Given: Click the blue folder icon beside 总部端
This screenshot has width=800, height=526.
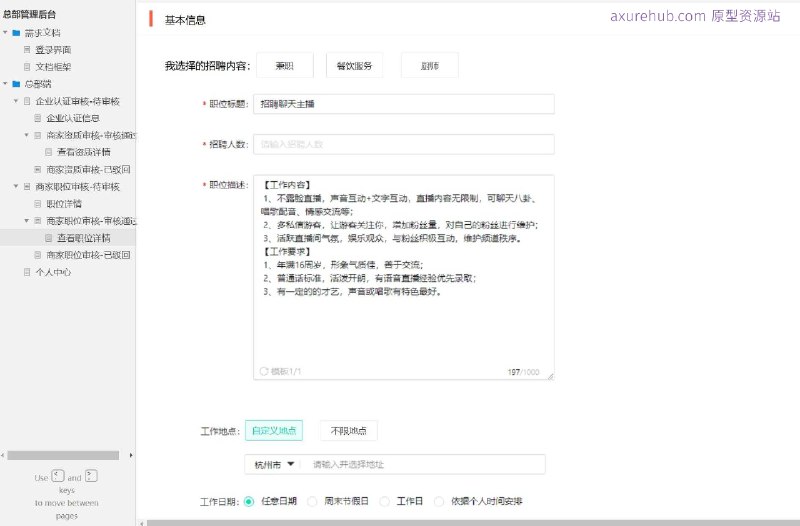Looking at the screenshot, I should [x=16, y=84].
